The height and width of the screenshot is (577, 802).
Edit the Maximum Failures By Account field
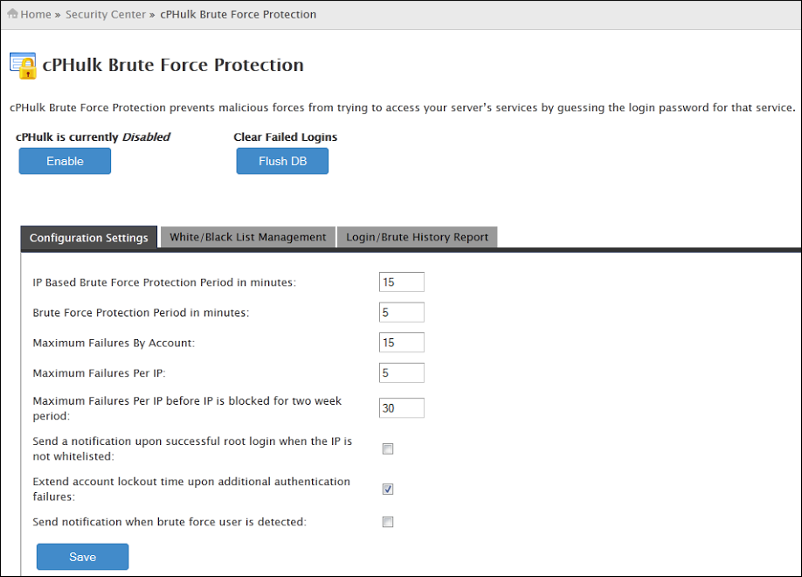pos(402,343)
